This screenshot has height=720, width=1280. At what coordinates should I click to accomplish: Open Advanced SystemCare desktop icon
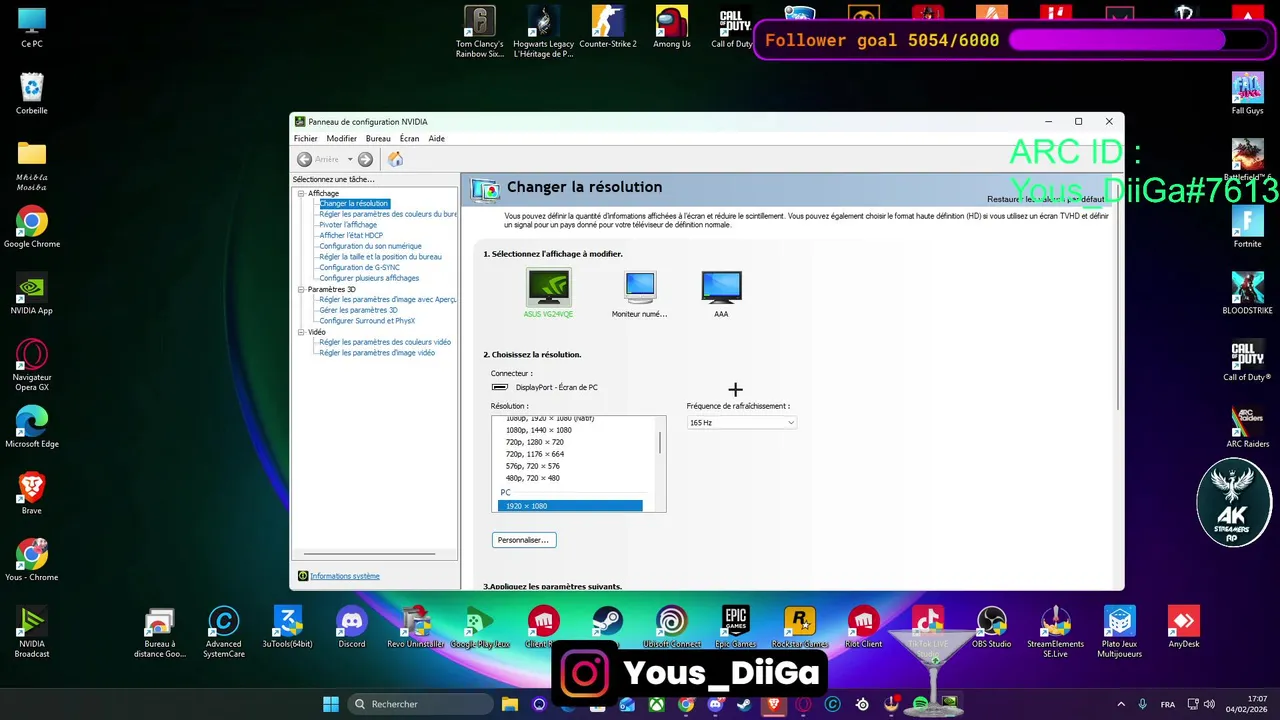click(223, 632)
